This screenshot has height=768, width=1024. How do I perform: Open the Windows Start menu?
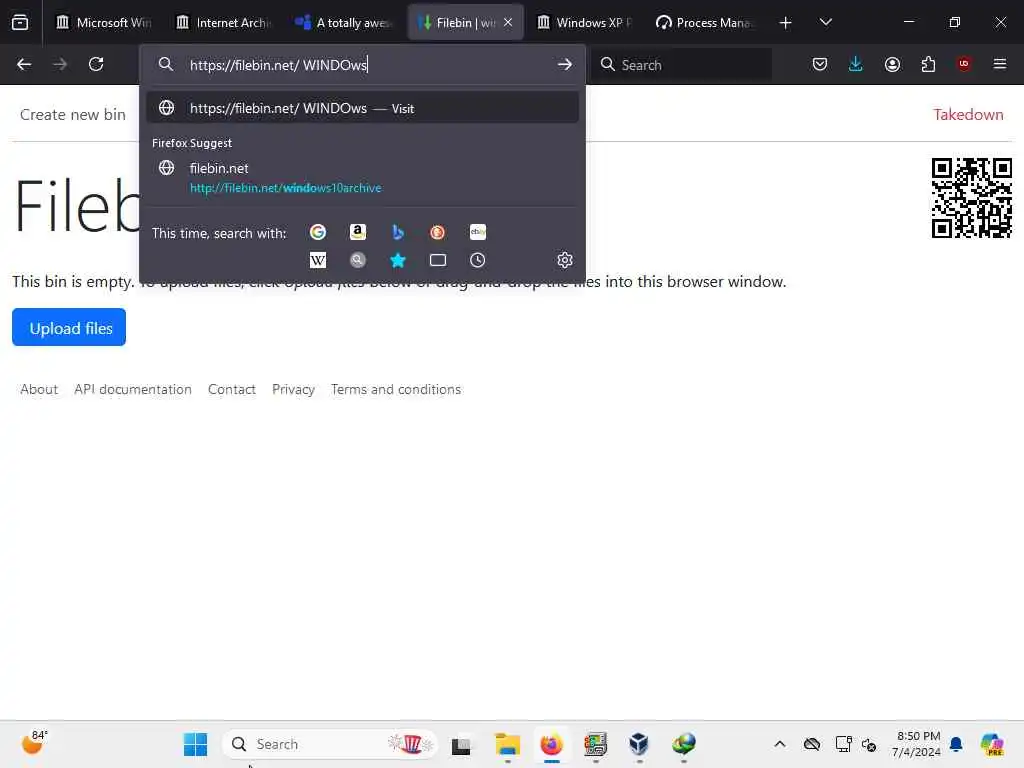pyautogui.click(x=195, y=744)
